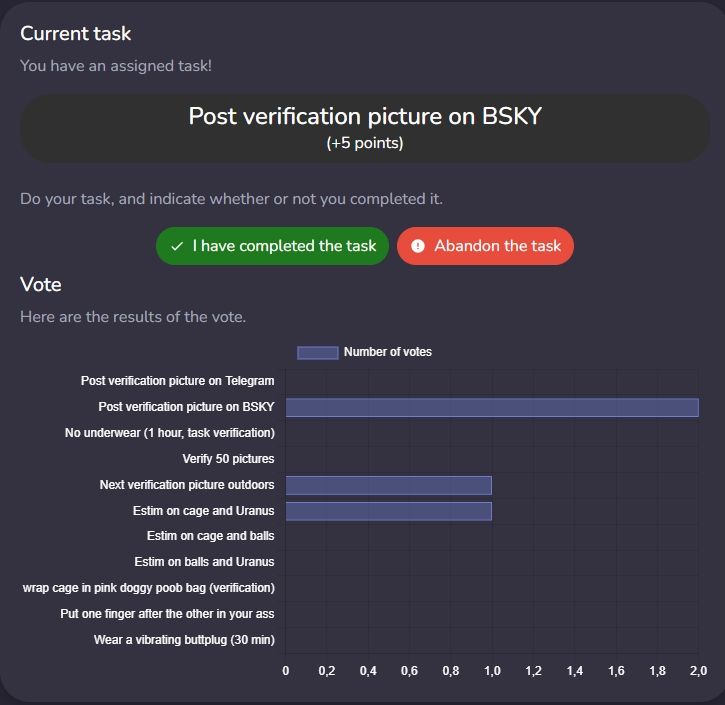This screenshot has height=705, width=725.
Task: Click the '(+5 points)' text in the banner
Action: click(x=365, y=143)
